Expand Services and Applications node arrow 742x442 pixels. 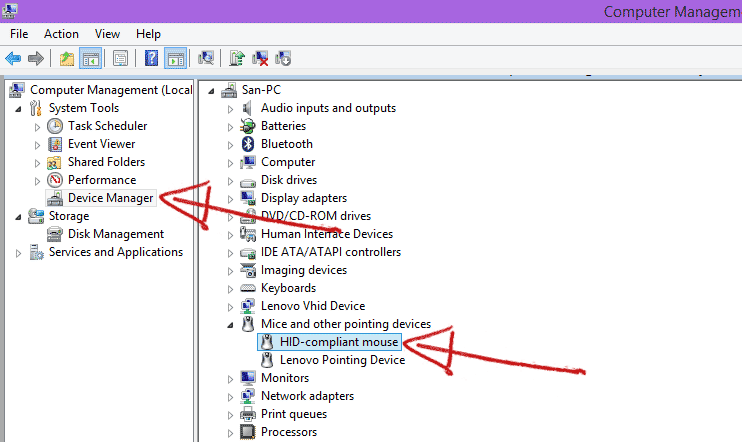[18, 253]
